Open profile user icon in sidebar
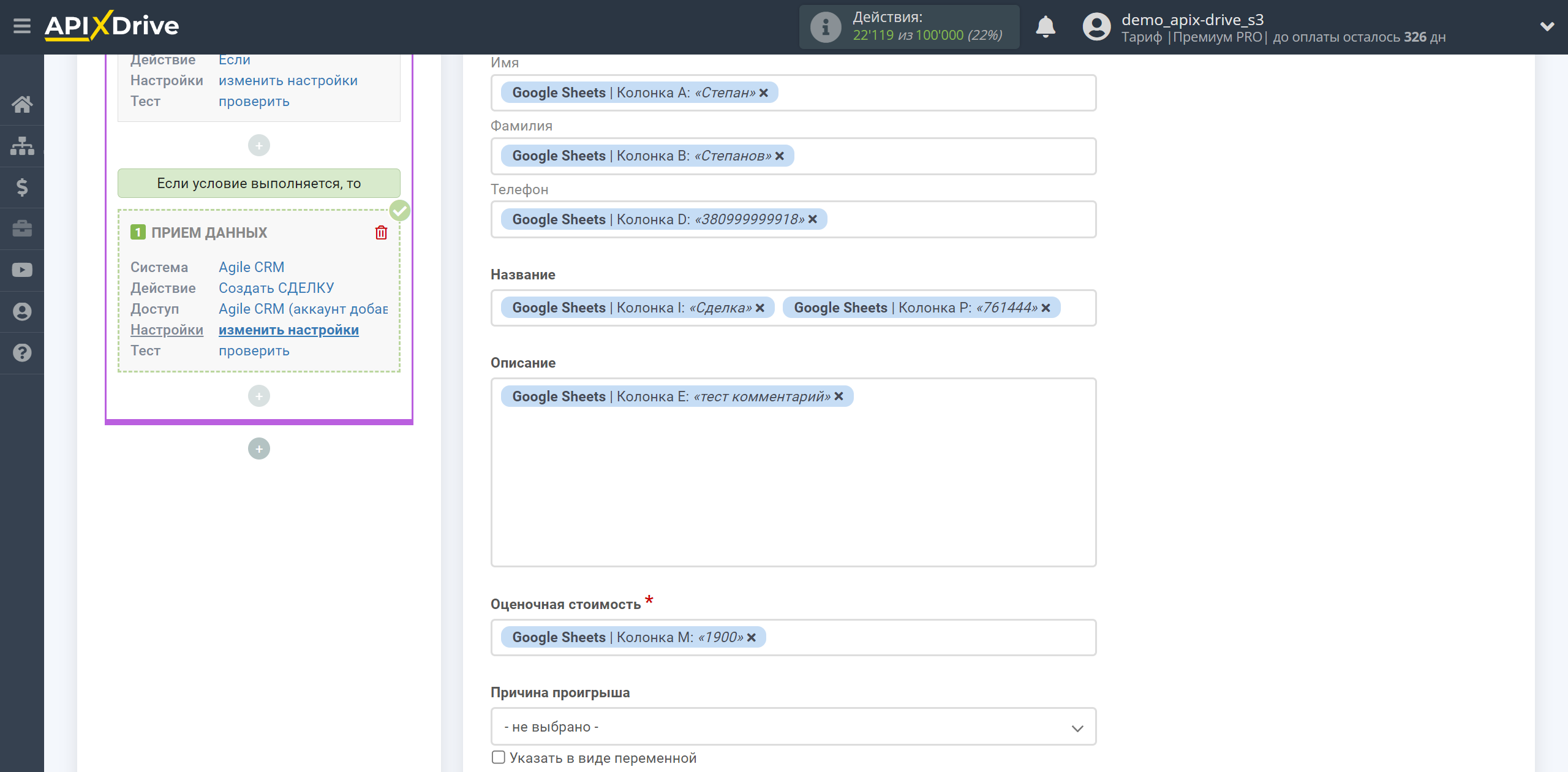The width and height of the screenshot is (1568, 772). (x=22, y=311)
